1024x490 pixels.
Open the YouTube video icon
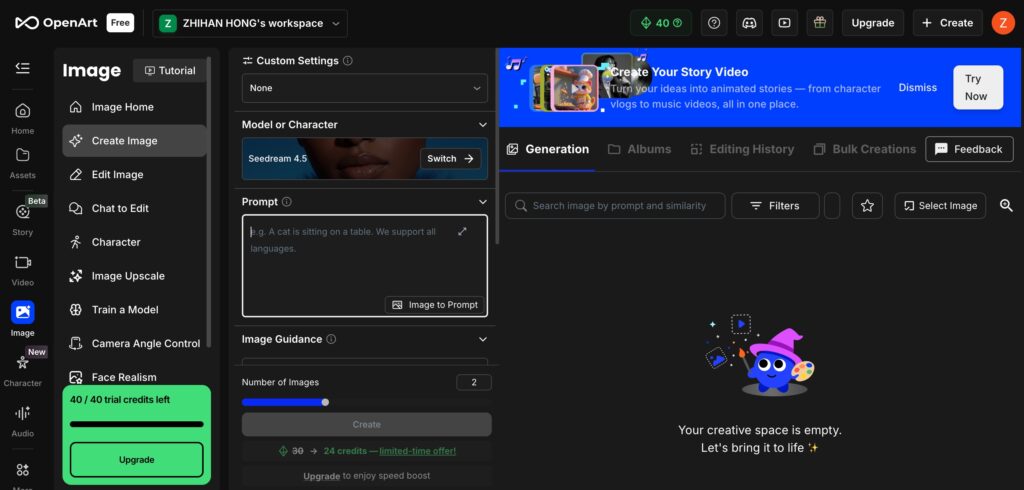point(785,23)
